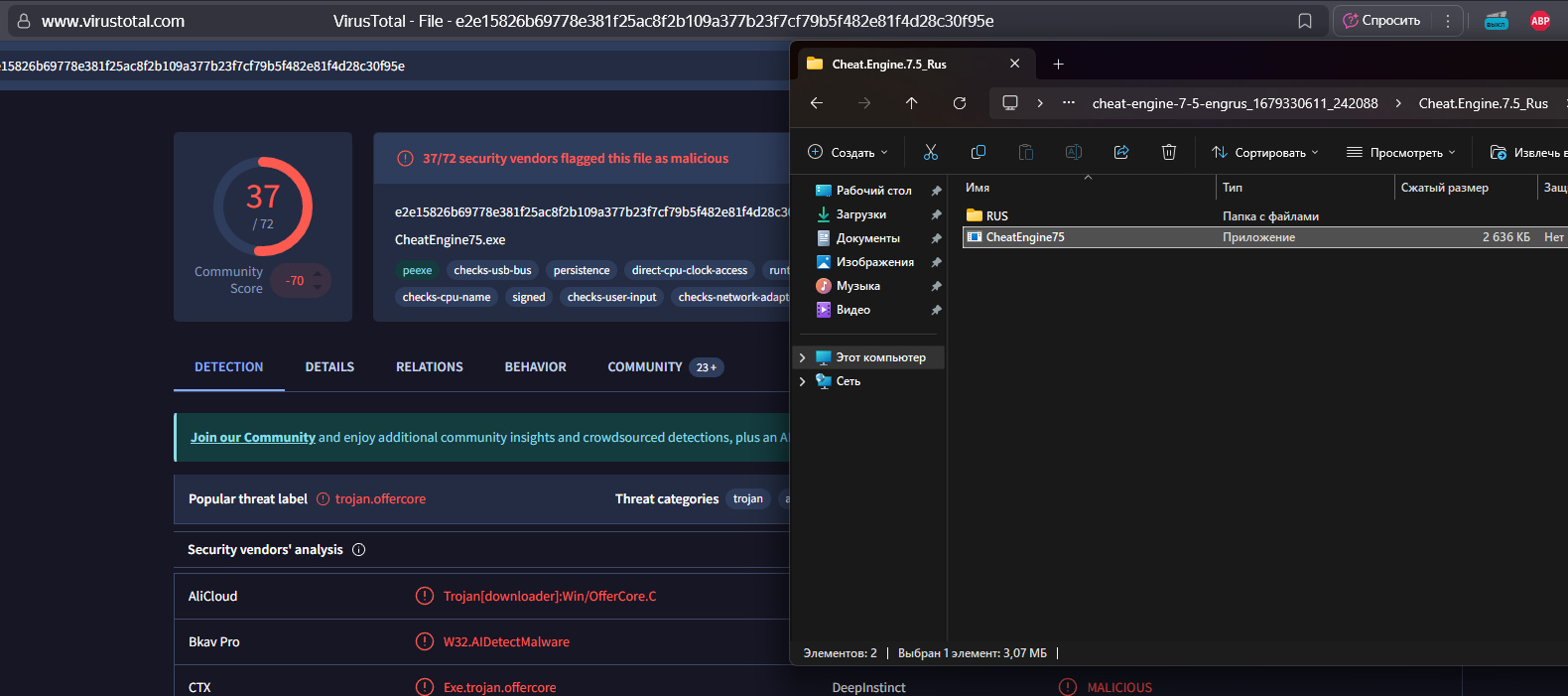Open the Создать new item button
Image resolution: width=1568 pixels, height=696 pixels.
[847, 153]
